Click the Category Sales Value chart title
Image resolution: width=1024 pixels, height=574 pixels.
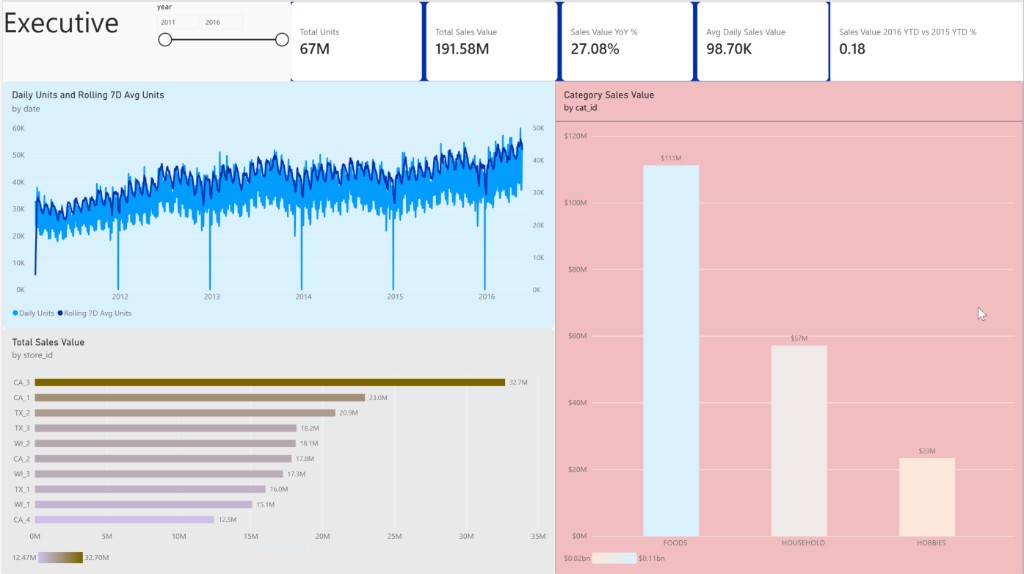pyautogui.click(x=609, y=95)
